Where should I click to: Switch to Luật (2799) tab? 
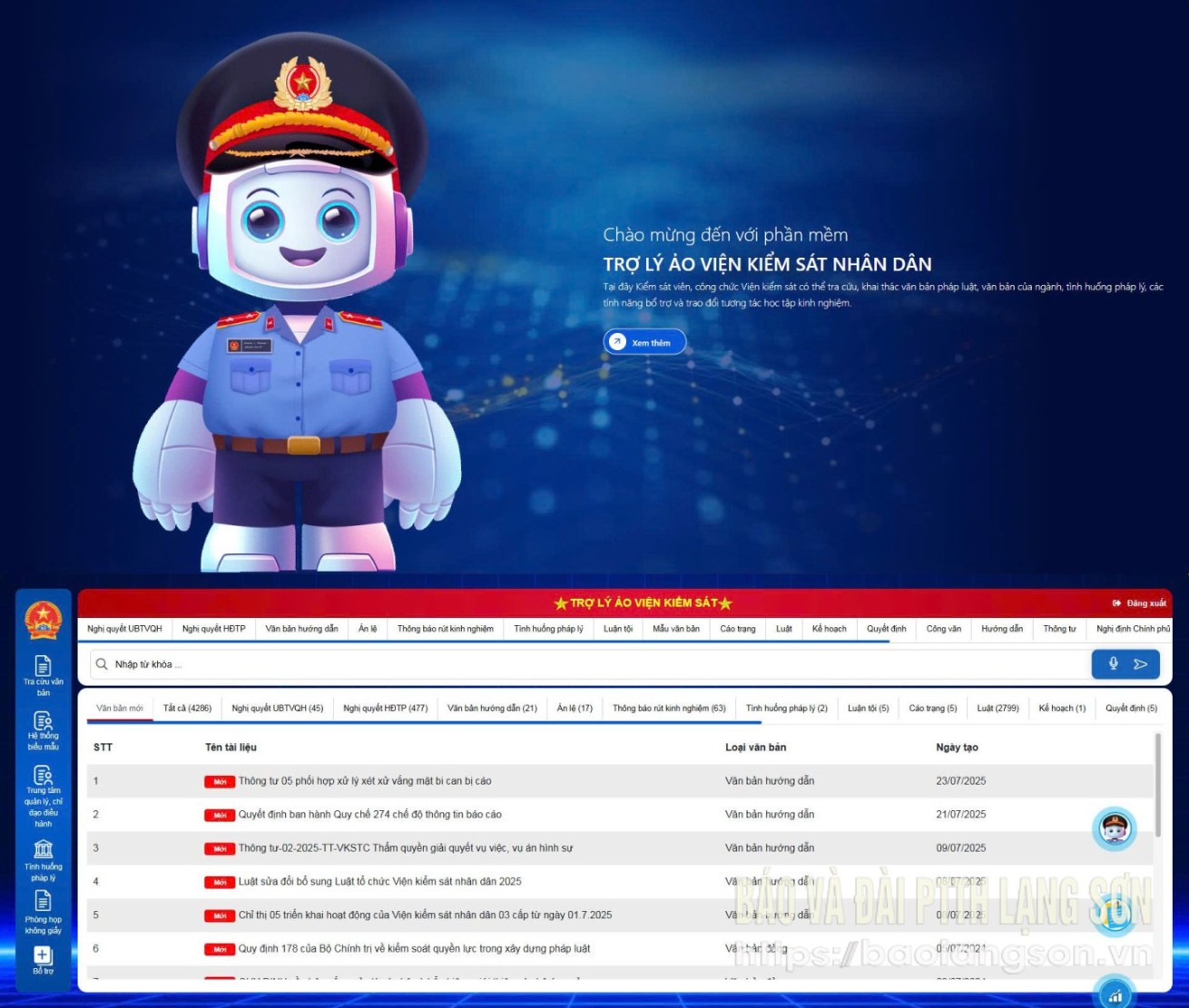click(997, 709)
